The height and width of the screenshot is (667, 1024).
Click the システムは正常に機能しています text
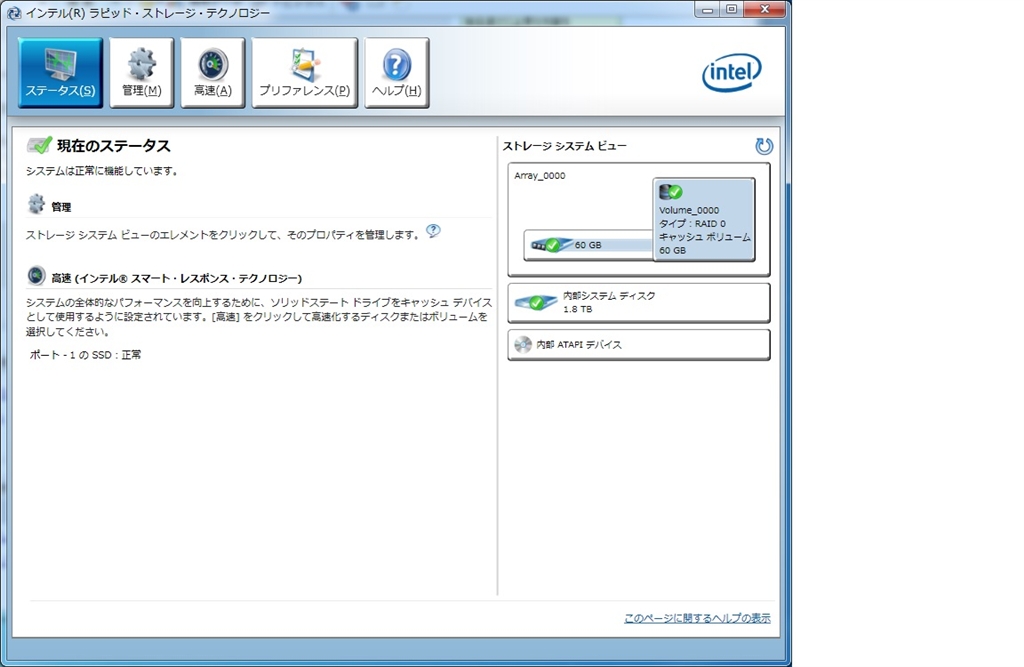coord(101,171)
